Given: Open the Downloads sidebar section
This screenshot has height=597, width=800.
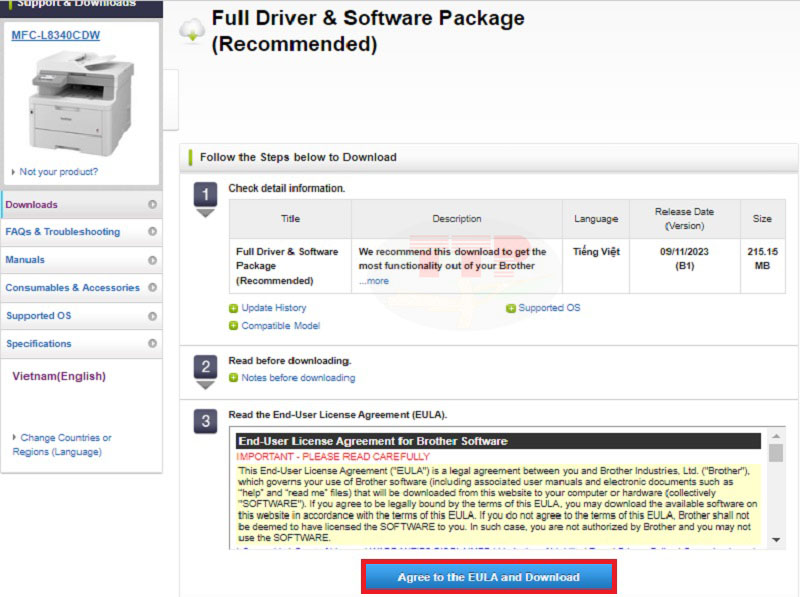Looking at the screenshot, I should [x=40, y=203].
